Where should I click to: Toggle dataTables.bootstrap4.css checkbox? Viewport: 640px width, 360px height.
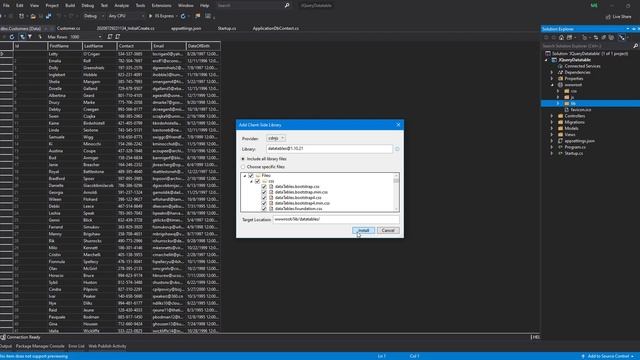pos(264,198)
